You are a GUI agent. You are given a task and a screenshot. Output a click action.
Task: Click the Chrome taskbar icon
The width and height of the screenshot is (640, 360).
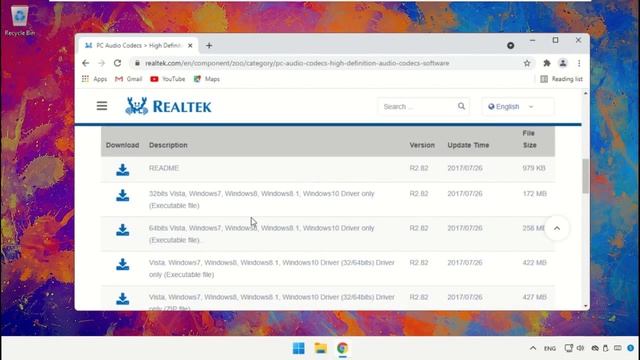click(342, 348)
